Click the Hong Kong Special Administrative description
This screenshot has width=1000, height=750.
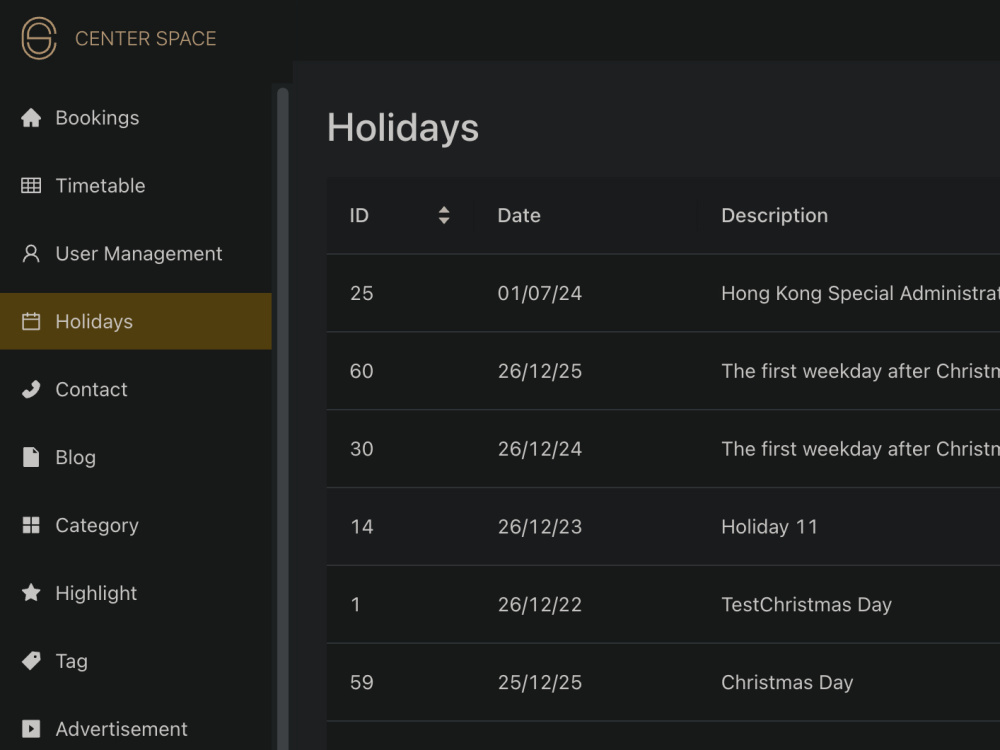pyautogui.click(x=860, y=293)
